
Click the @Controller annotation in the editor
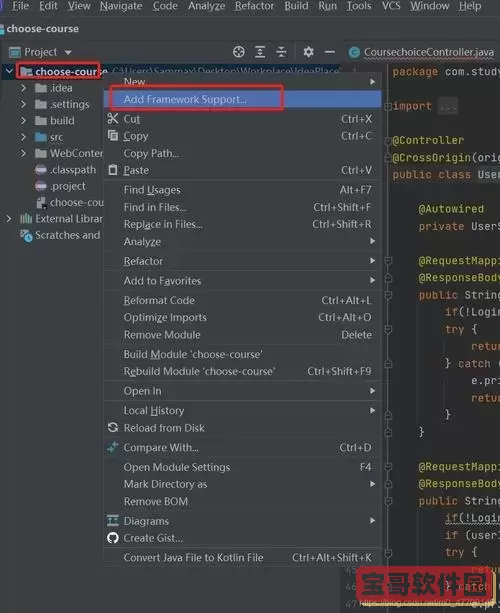[428, 140]
